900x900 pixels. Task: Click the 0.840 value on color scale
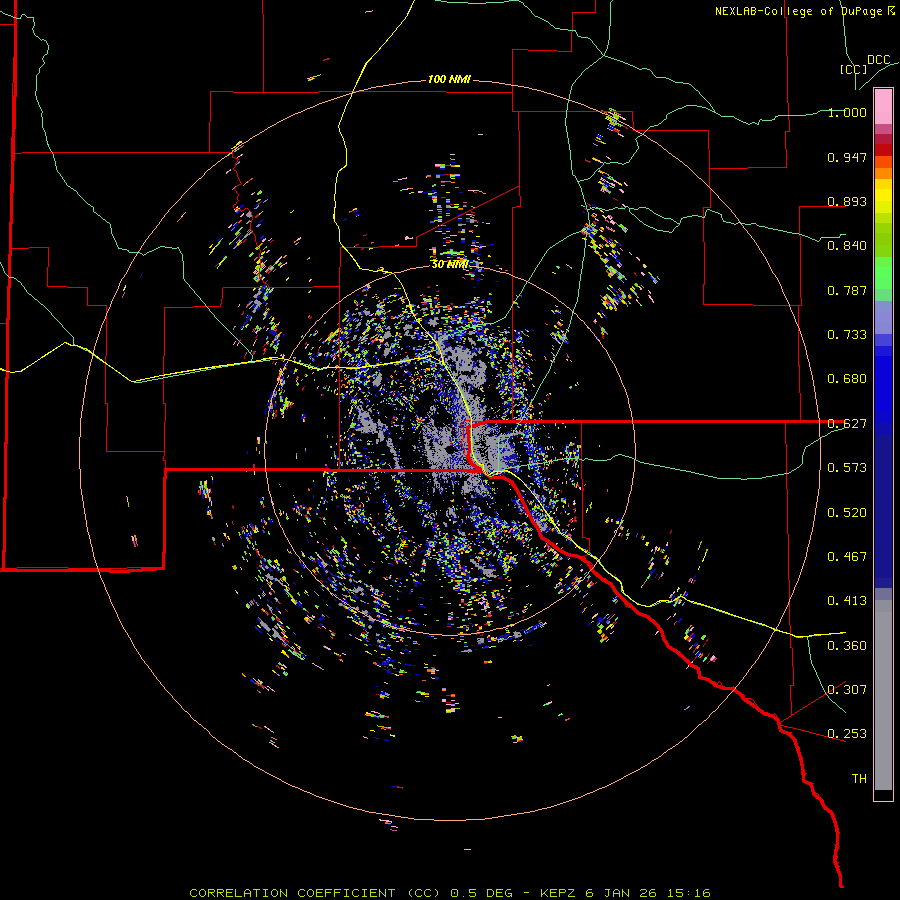847,246
